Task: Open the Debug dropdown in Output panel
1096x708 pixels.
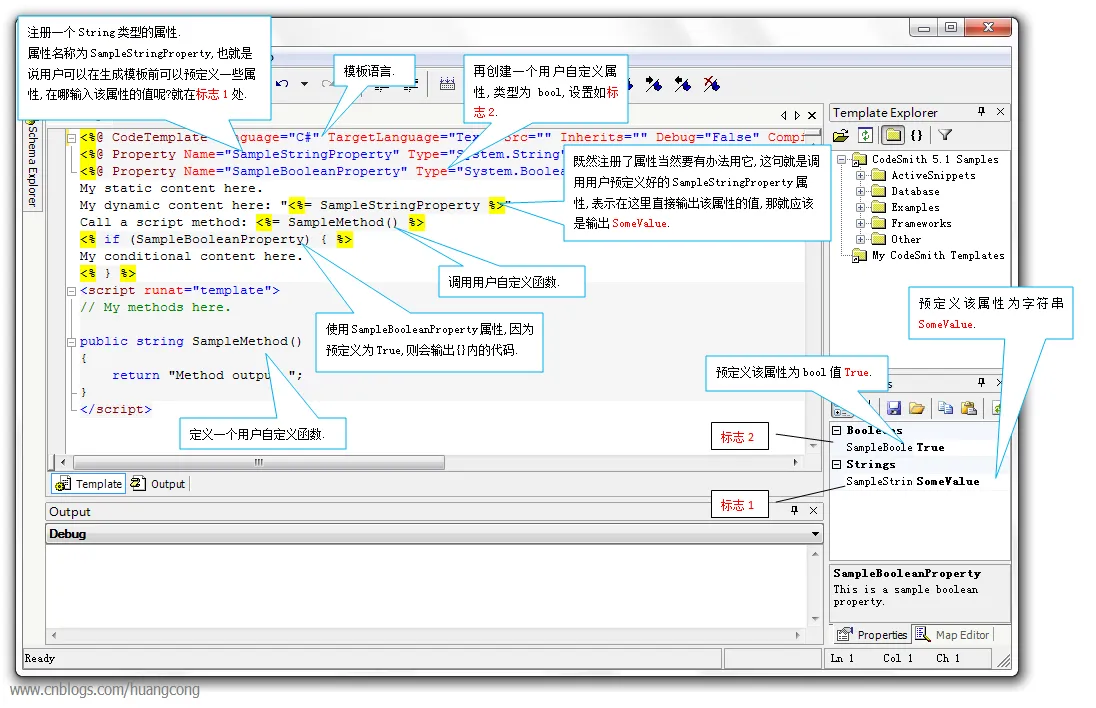Action: tap(816, 534)
